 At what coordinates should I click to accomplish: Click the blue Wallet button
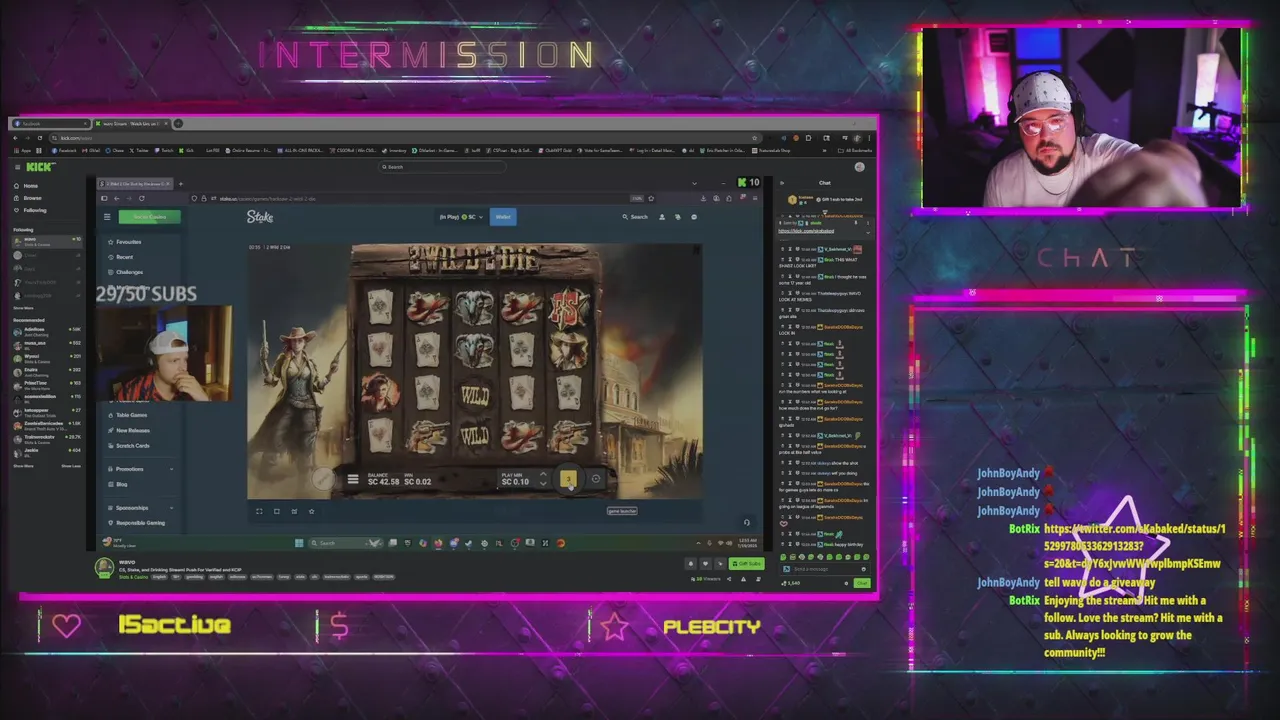503,217
